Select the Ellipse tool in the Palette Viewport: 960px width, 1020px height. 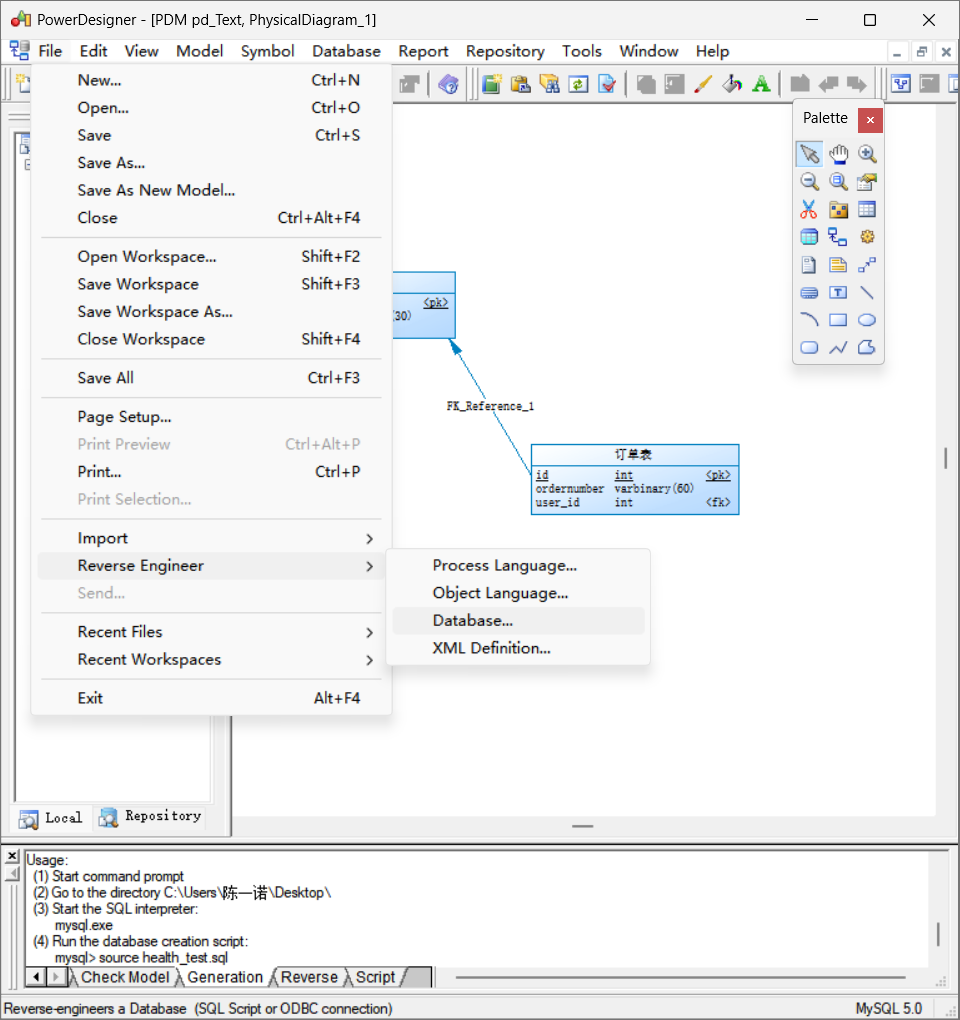(x=867, y=320)
